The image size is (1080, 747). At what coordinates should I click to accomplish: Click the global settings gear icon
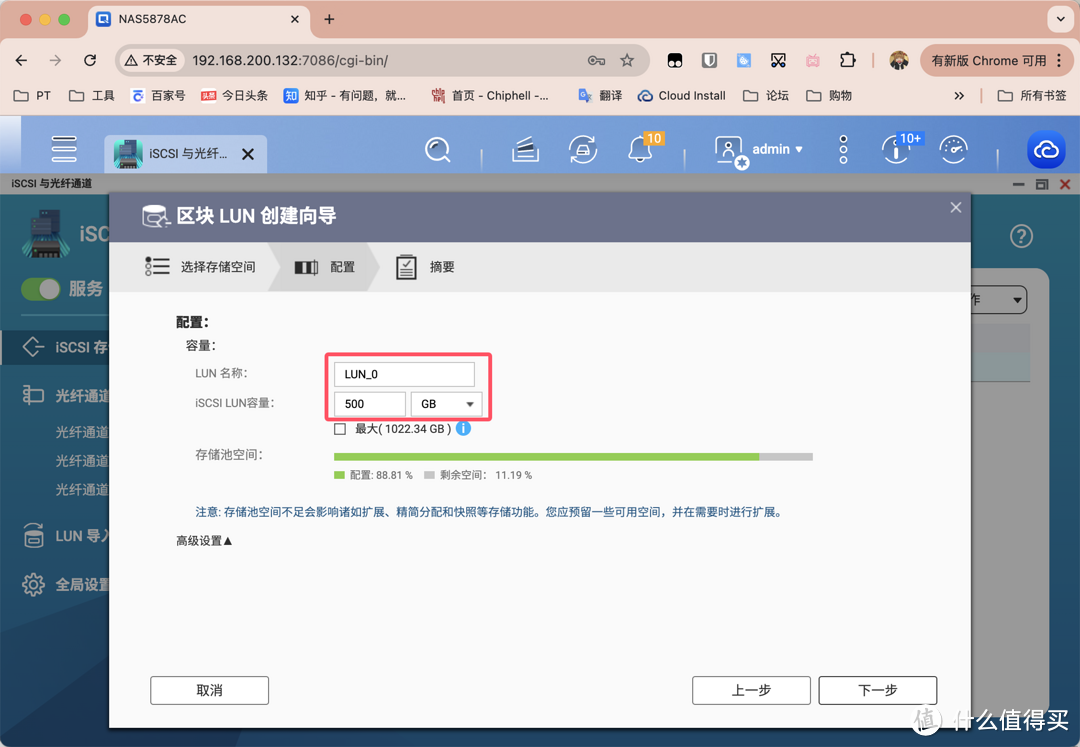click(33, 585)
